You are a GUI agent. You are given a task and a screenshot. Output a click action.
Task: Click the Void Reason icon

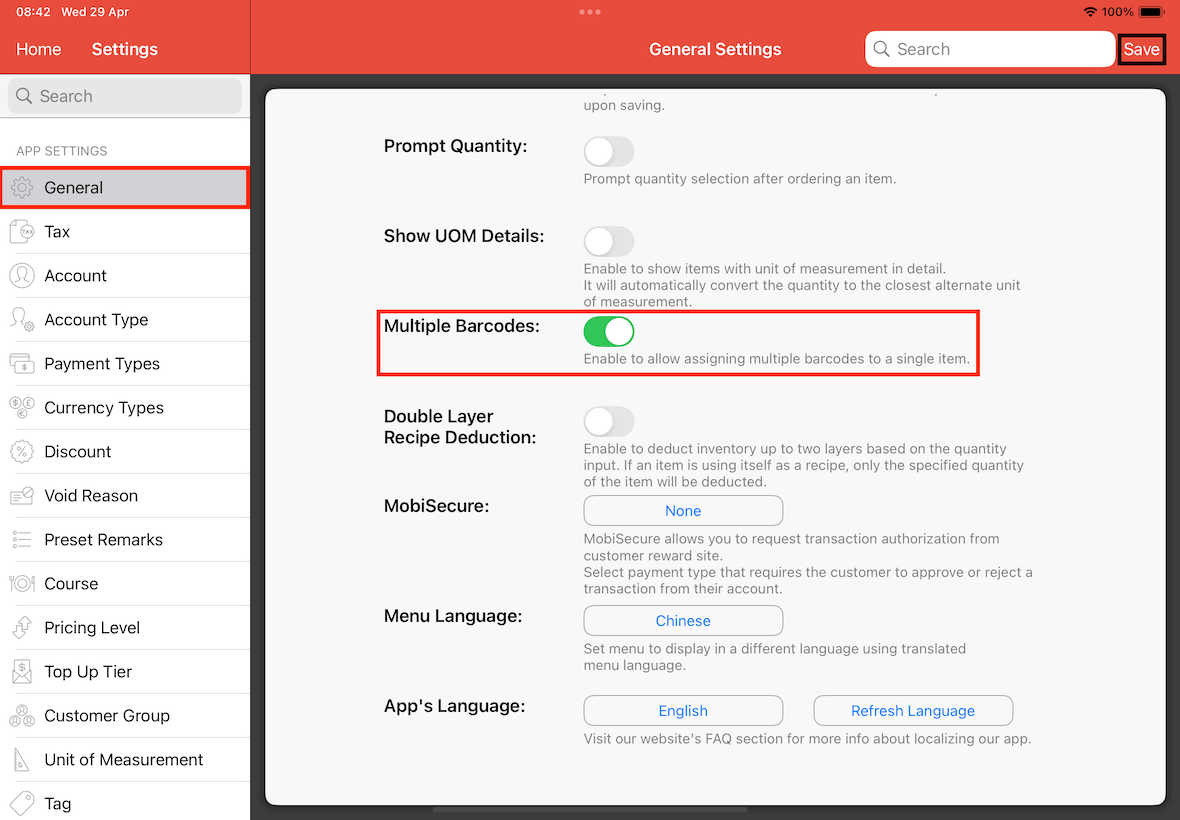[22, 496]
